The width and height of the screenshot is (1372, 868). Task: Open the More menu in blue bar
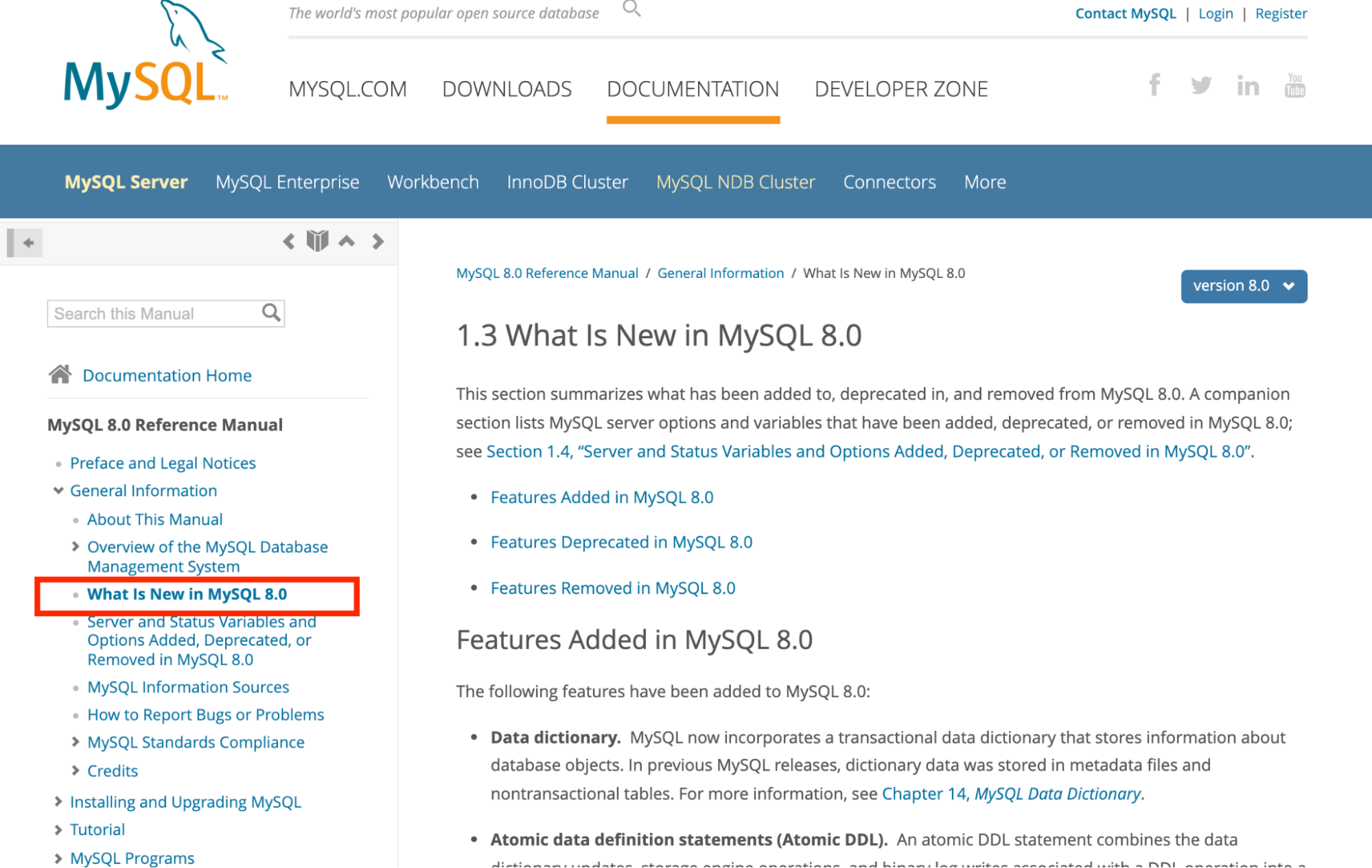984,182
